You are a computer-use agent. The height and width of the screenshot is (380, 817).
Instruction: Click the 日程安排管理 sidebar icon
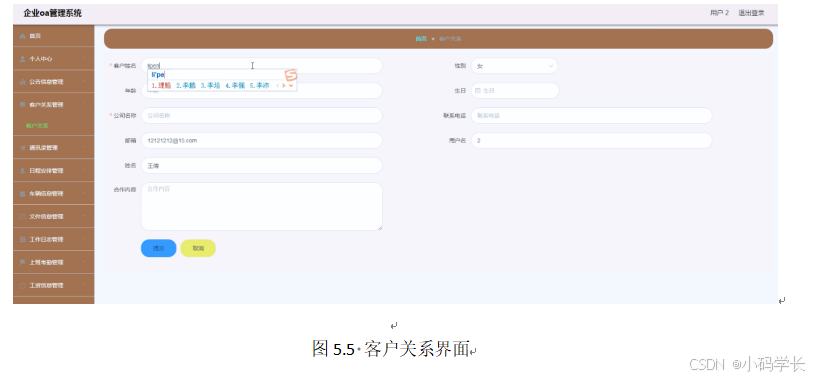pyautogui.click(x=22, y=170)
